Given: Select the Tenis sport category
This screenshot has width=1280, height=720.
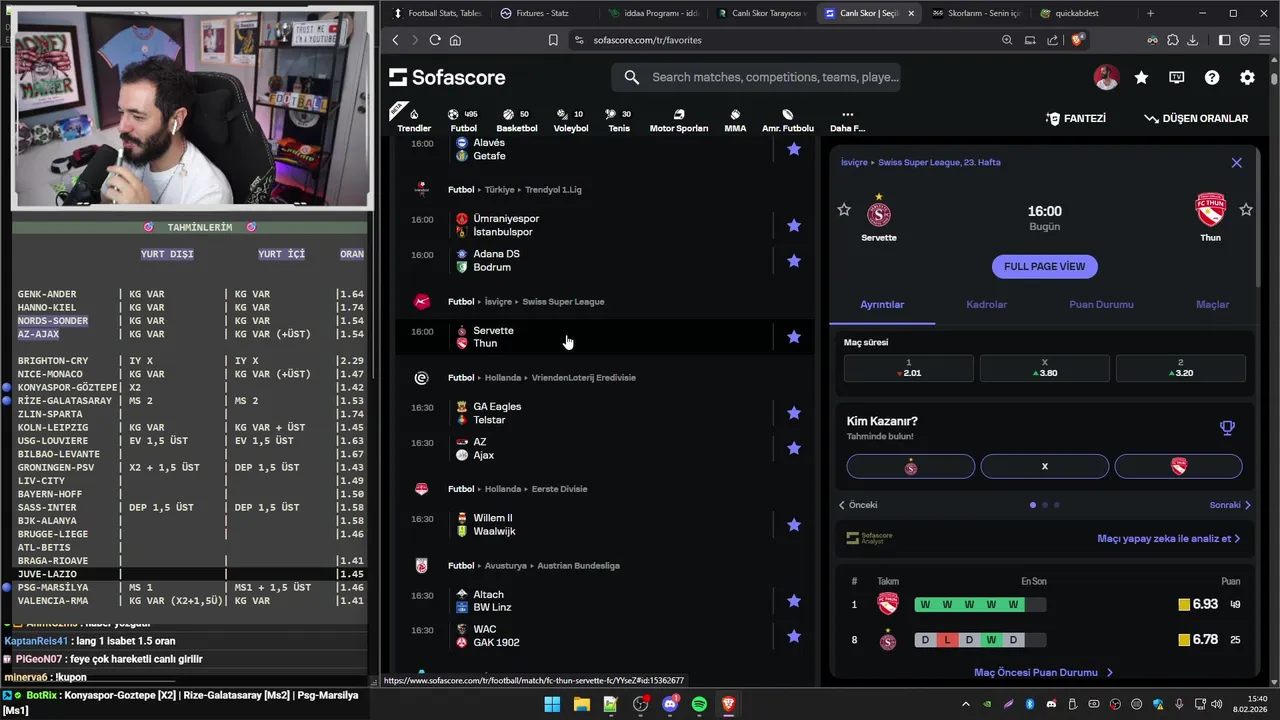Looking at the screenshot, I should point(619,120).
